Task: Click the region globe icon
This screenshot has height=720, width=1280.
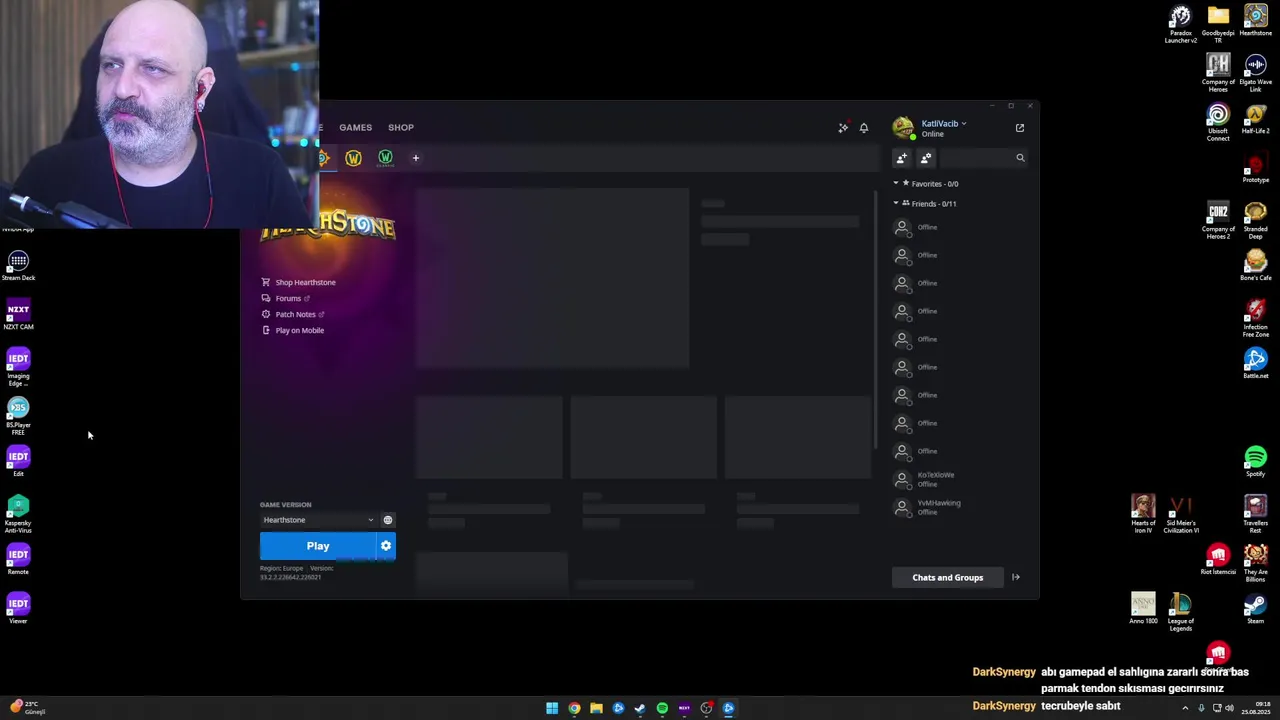Action: (388, 520)
